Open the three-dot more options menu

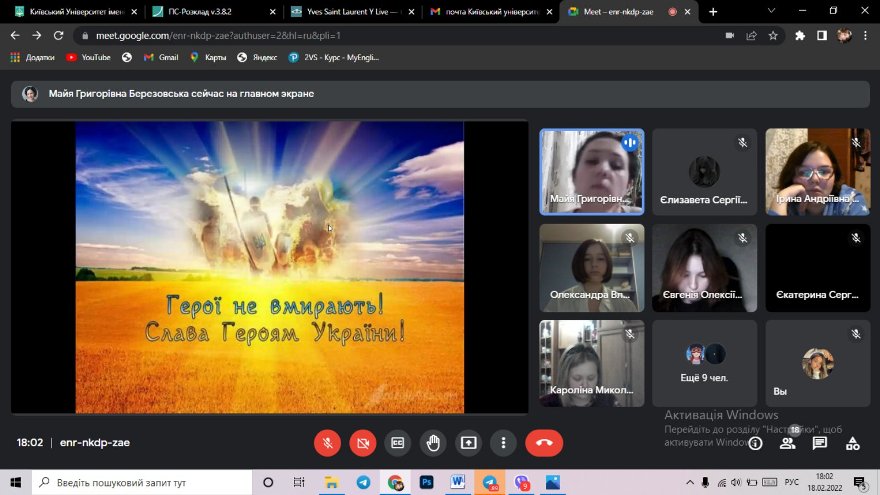[x=503, y=442]
